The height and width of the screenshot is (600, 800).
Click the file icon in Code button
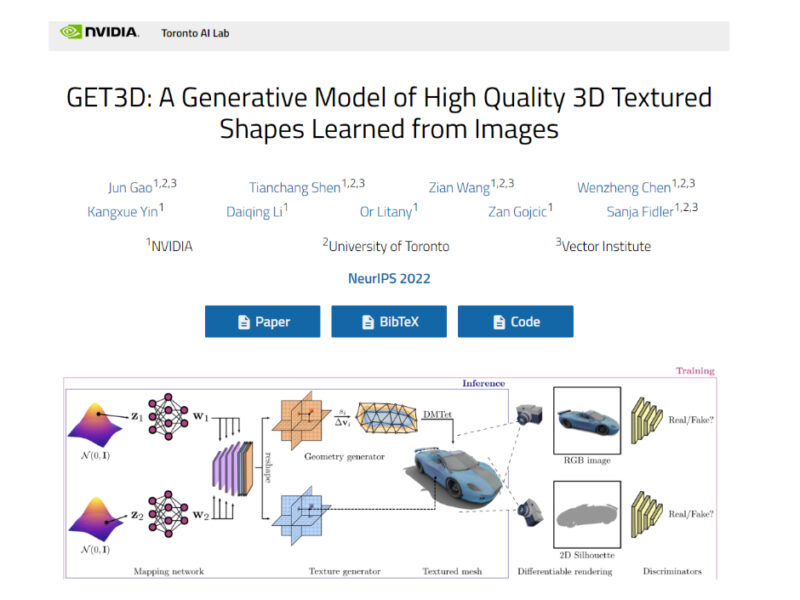pos(500,322)
